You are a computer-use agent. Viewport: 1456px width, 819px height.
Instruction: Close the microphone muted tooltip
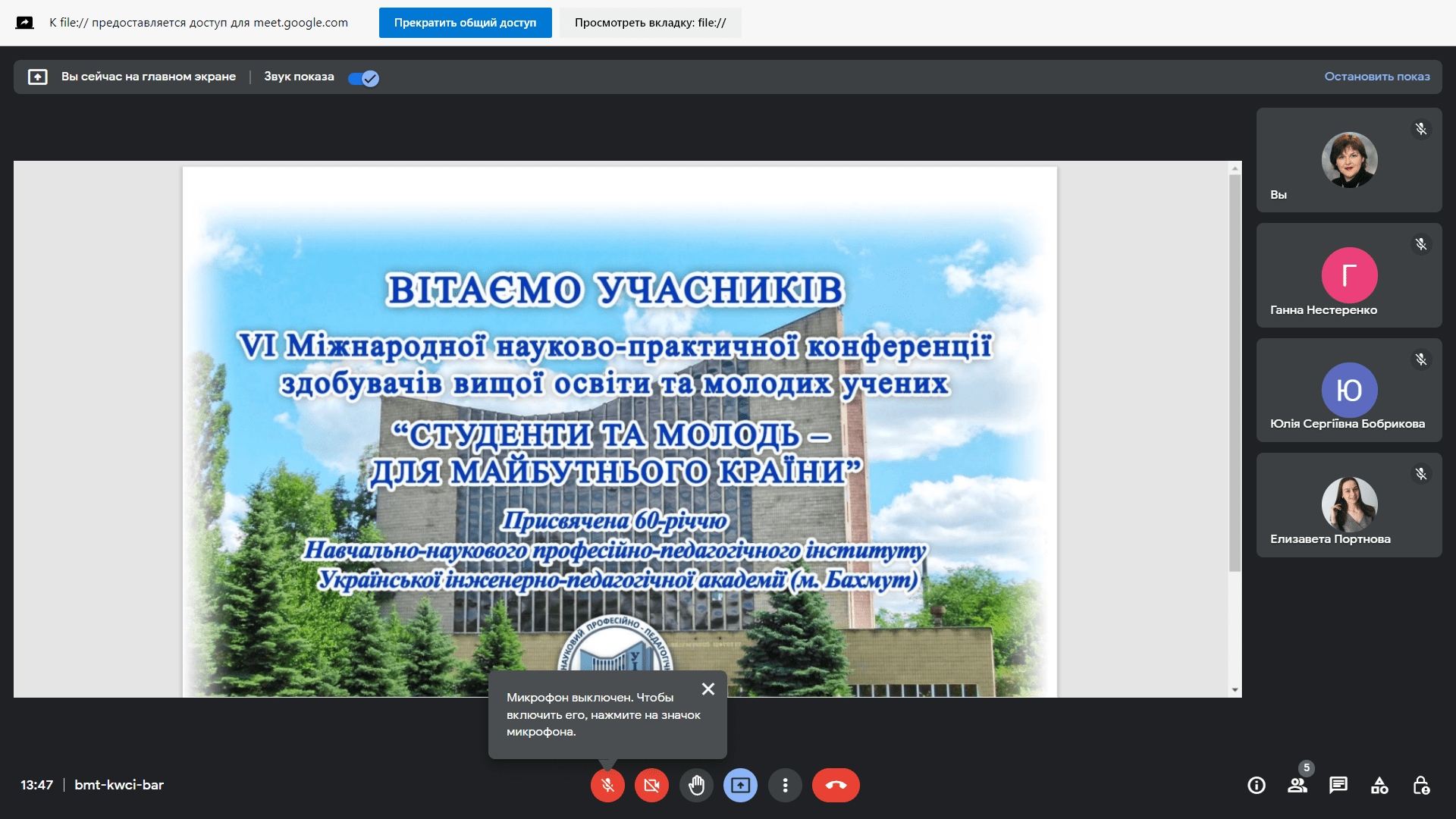[708, 689]
